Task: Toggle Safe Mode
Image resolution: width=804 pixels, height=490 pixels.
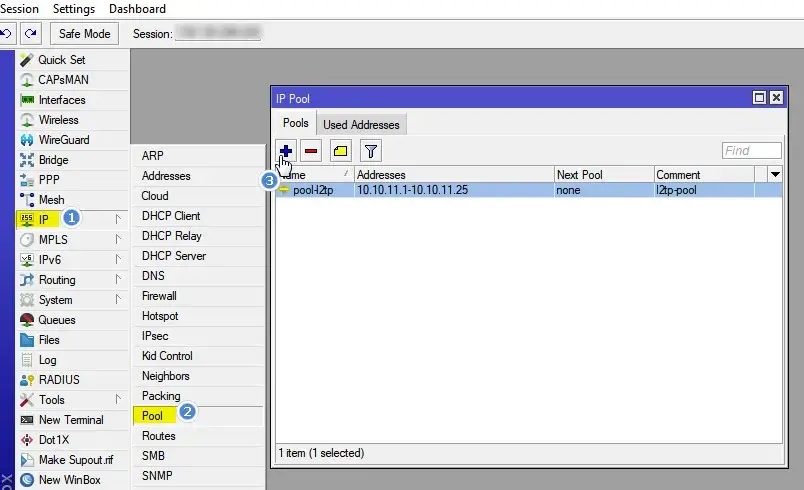Action: (85, 34)
